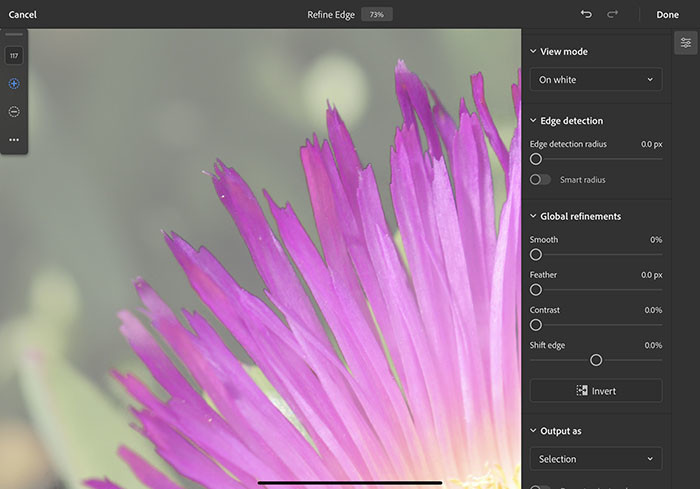Click the undo arrow icon
The width and height of the screenshot is (700, 489).
[586, 14]
